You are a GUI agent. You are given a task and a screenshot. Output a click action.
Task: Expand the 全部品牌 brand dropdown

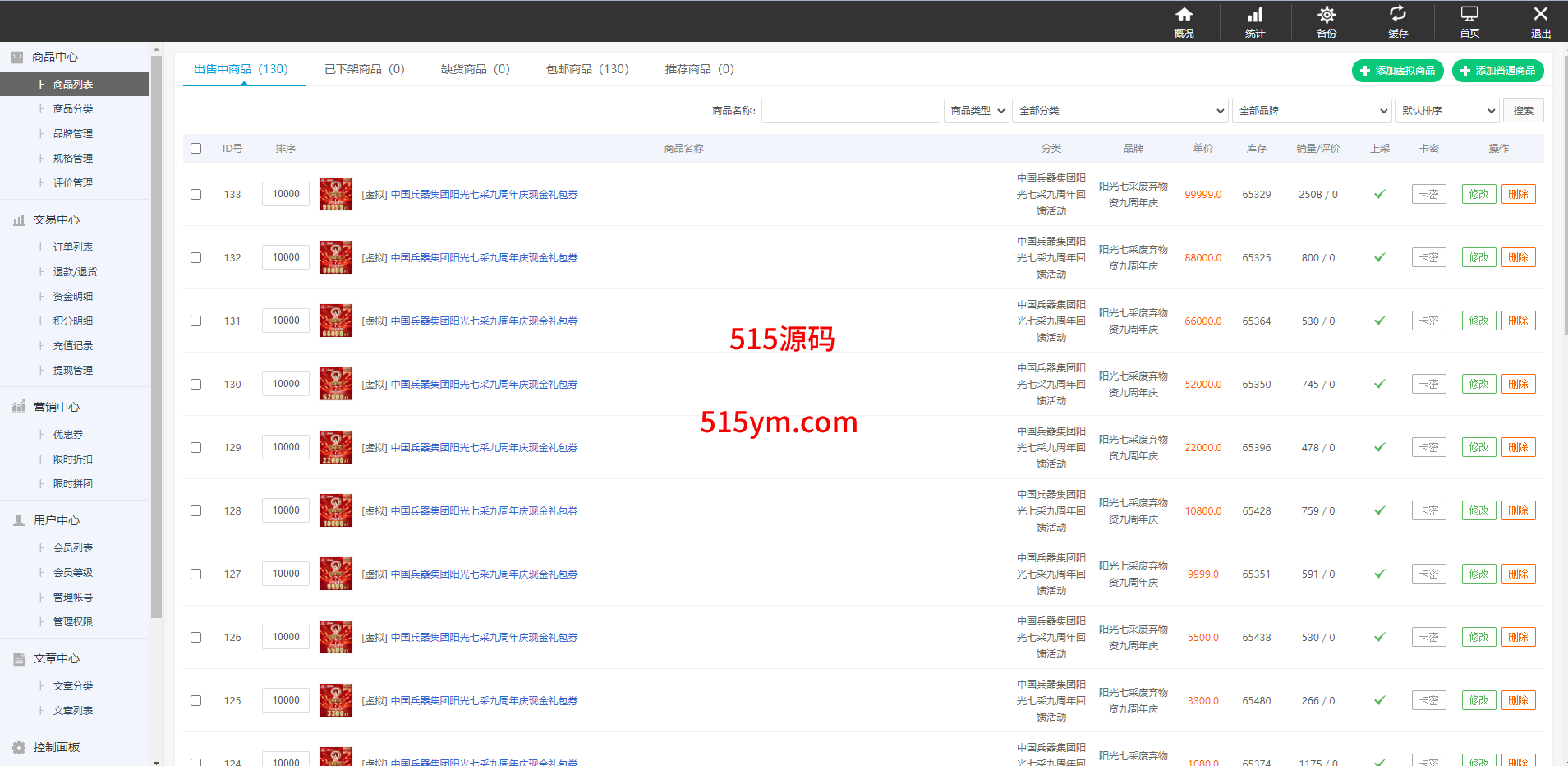point(1311,111)
